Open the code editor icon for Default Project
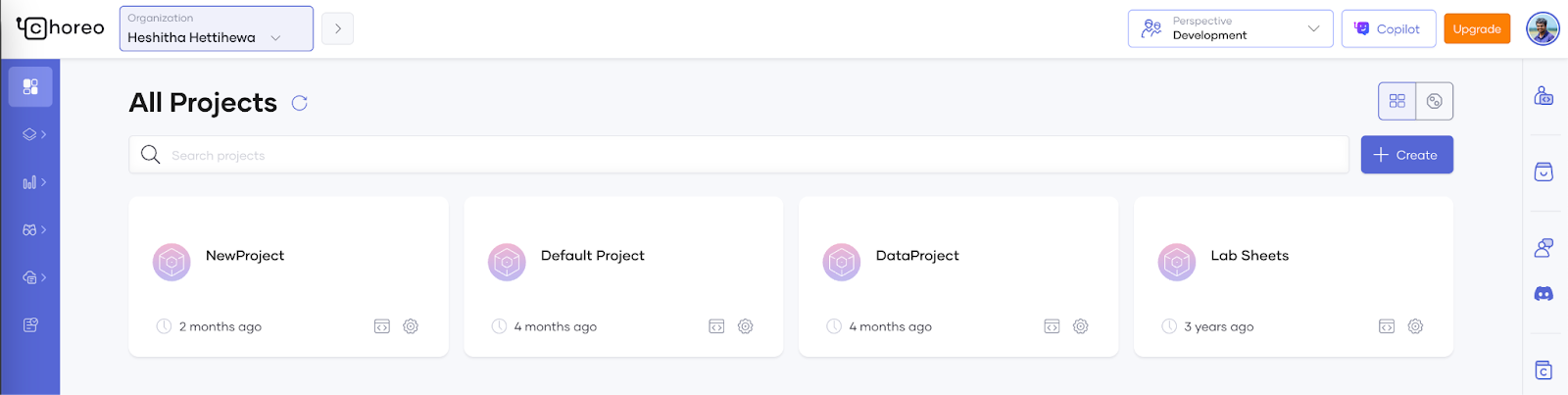The width and height of the screenshot is (1568, 395). (x=716, y=326)
